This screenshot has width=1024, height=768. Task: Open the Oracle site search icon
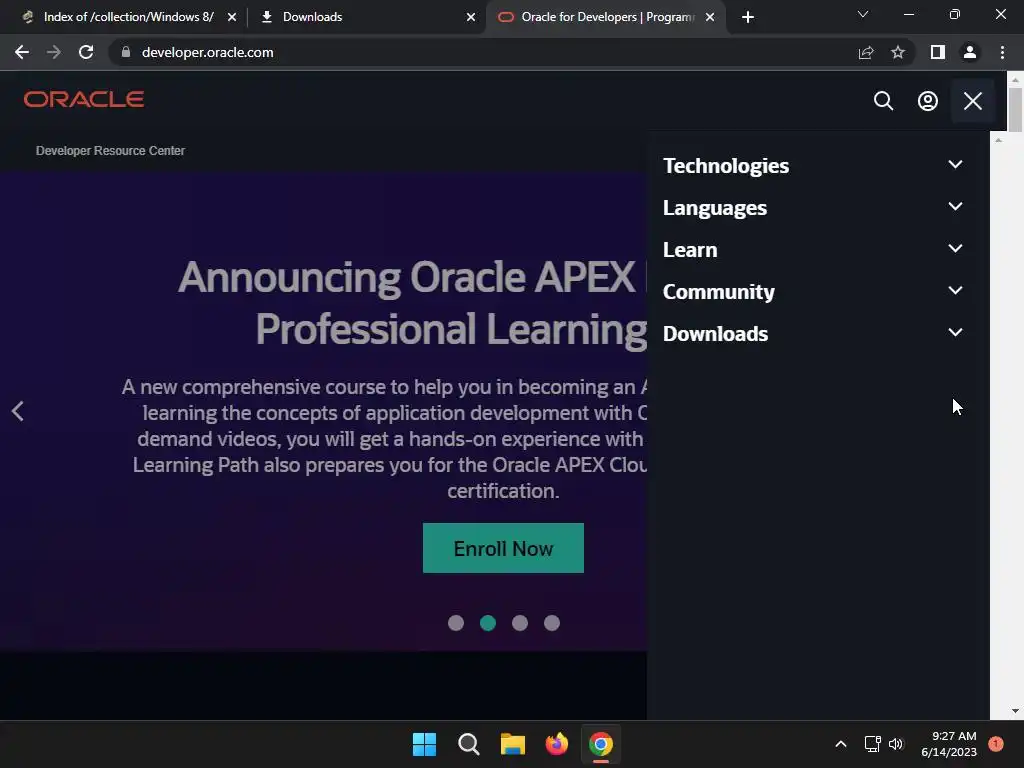pos(883,101)
